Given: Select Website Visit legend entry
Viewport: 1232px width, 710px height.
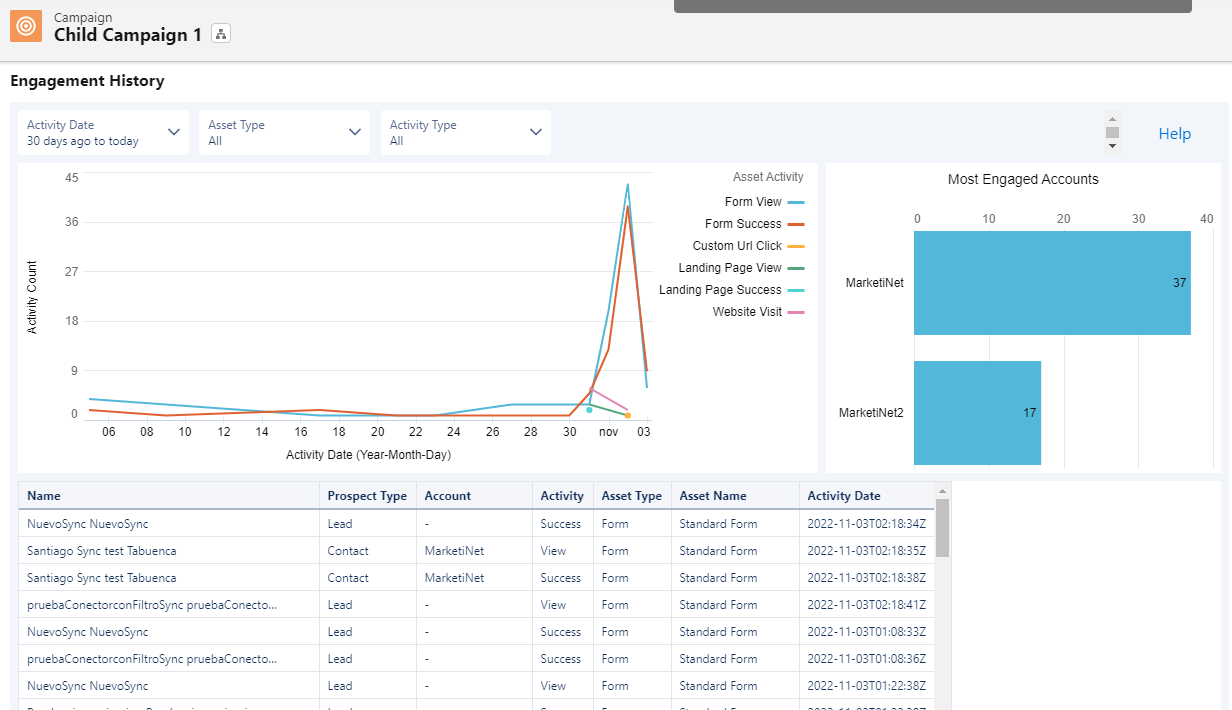Looking at the screenshot, I should click(x=758, y=312).
